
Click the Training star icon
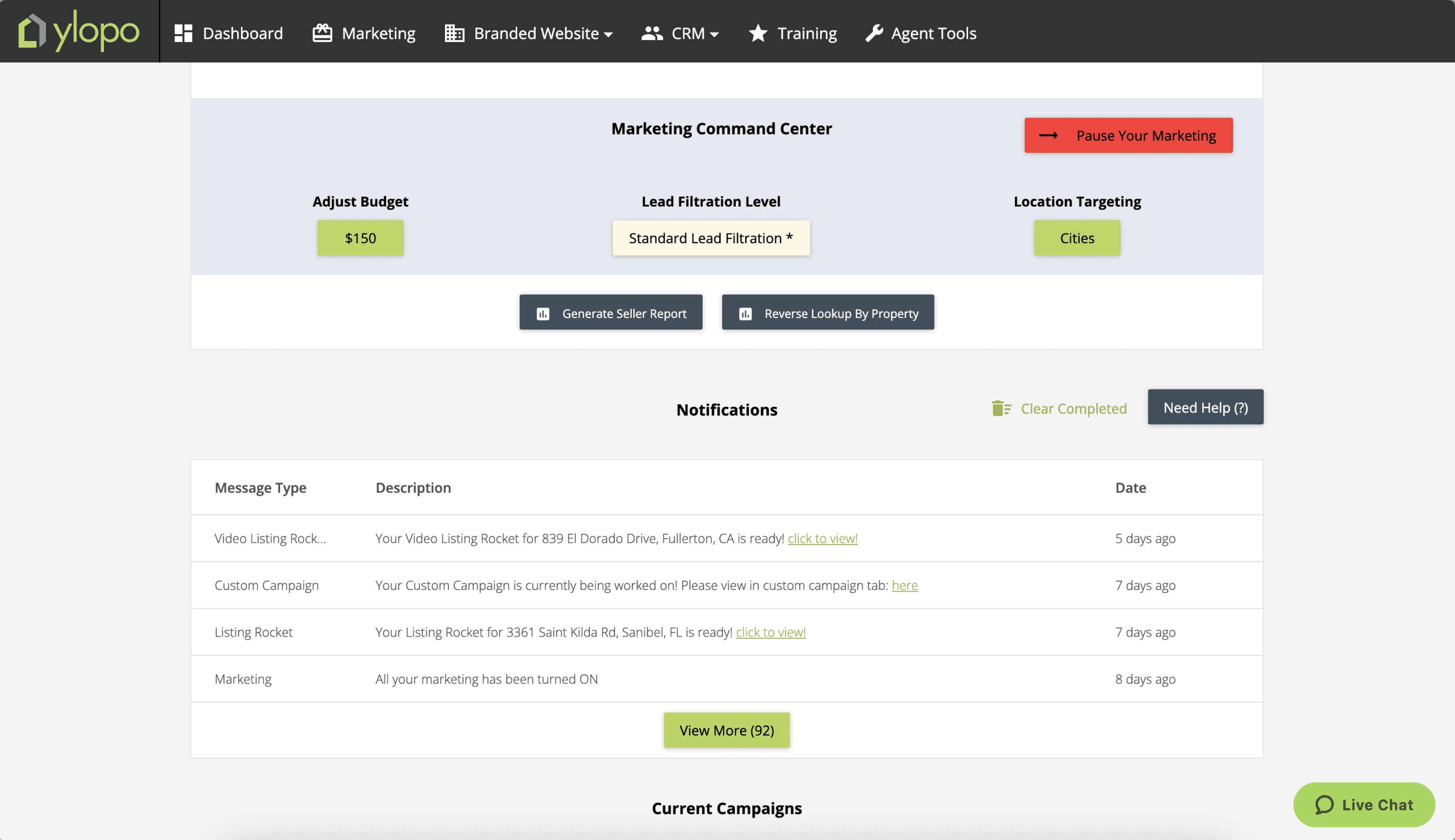pos(758,33)
